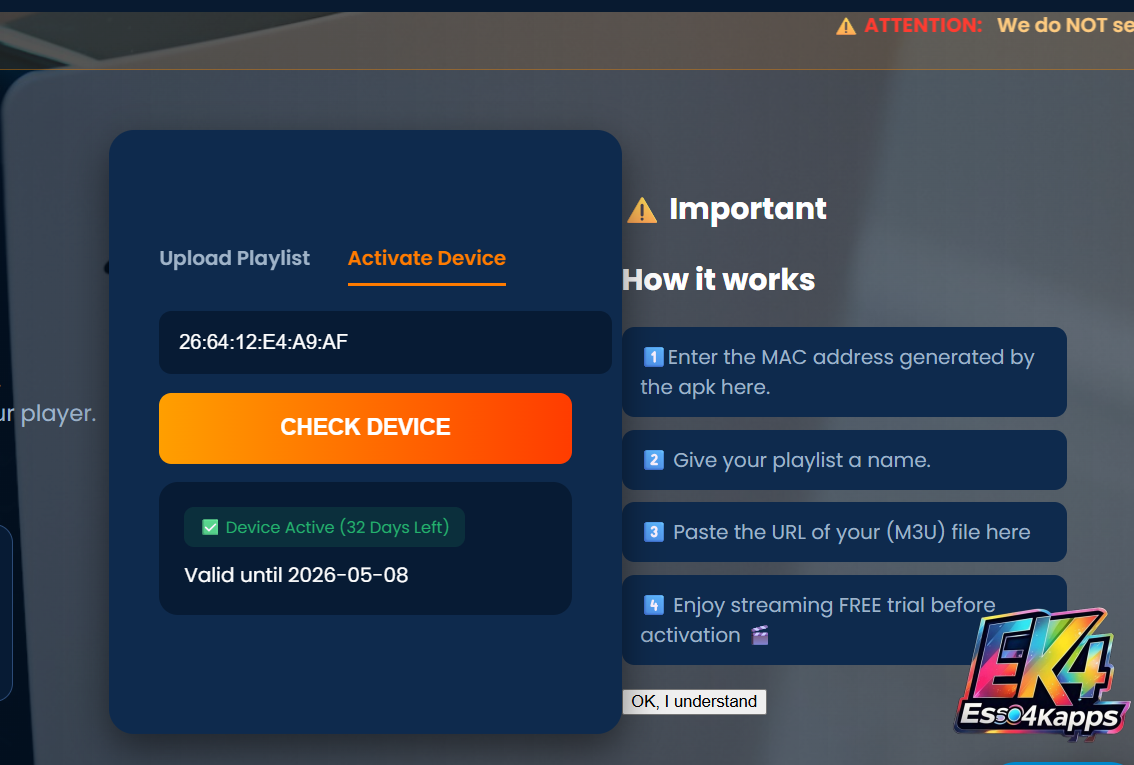Click the green checkmark in Device Active badge
The height and width of the screenshot is (765, 1134).
[x=210, y=527]
